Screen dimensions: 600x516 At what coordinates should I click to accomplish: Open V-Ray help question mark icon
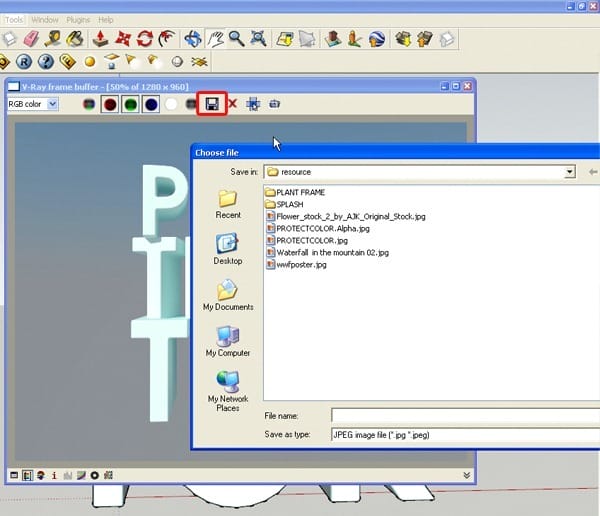pyautogui.click(x=46, y=62)
